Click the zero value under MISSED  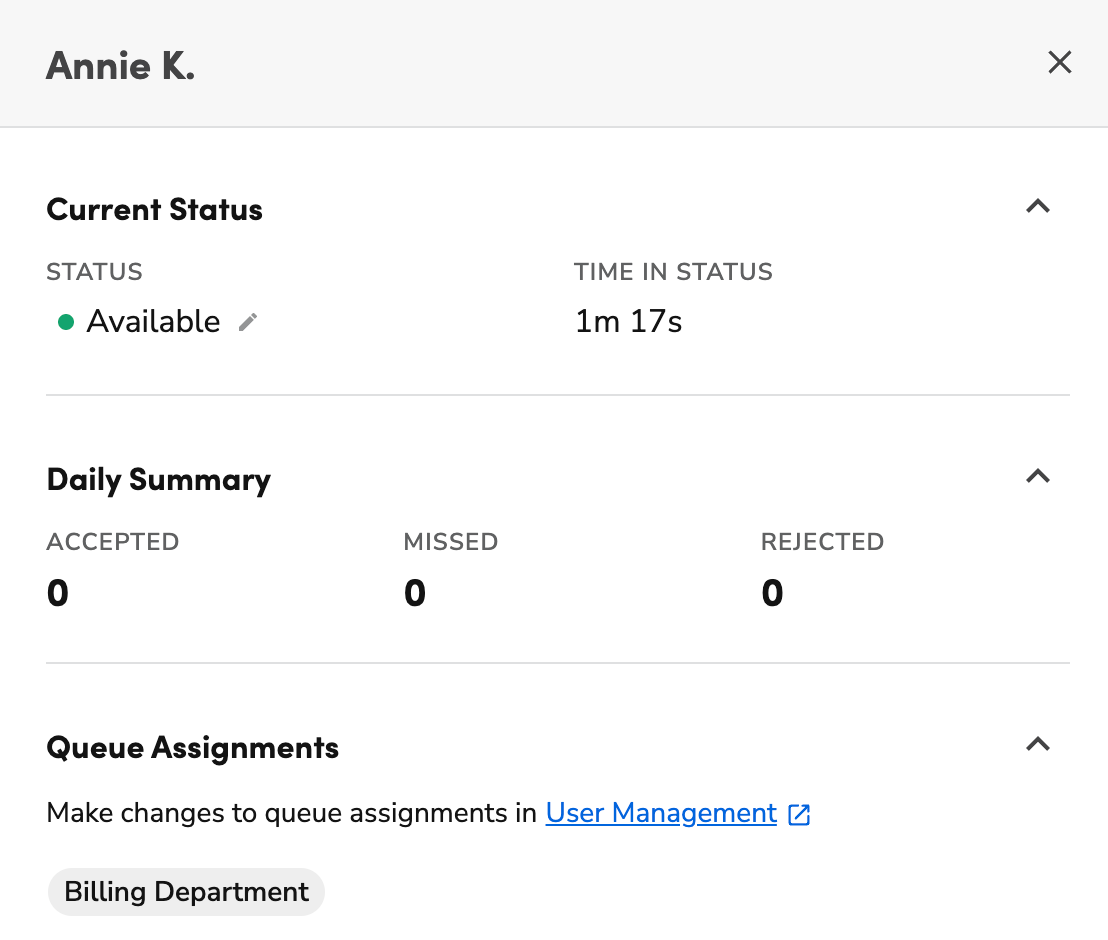click(x=415, y=593)
